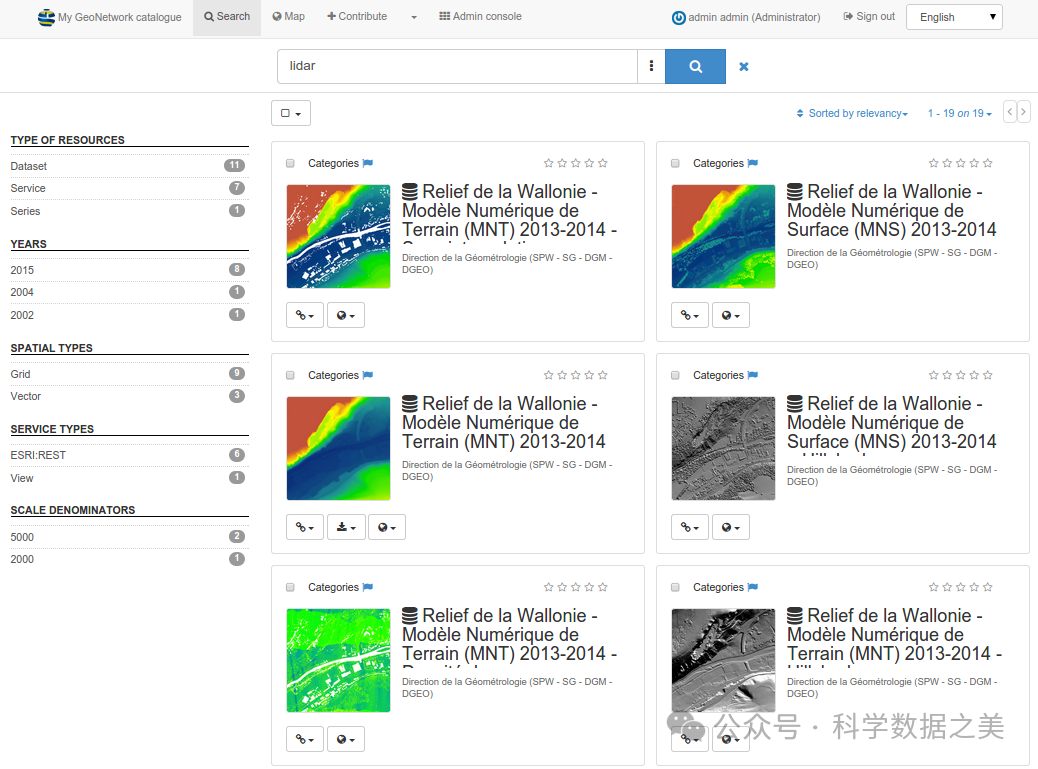Open the select-all checkbox dropdown above results

pyautogui.click(x=291, y=113)
